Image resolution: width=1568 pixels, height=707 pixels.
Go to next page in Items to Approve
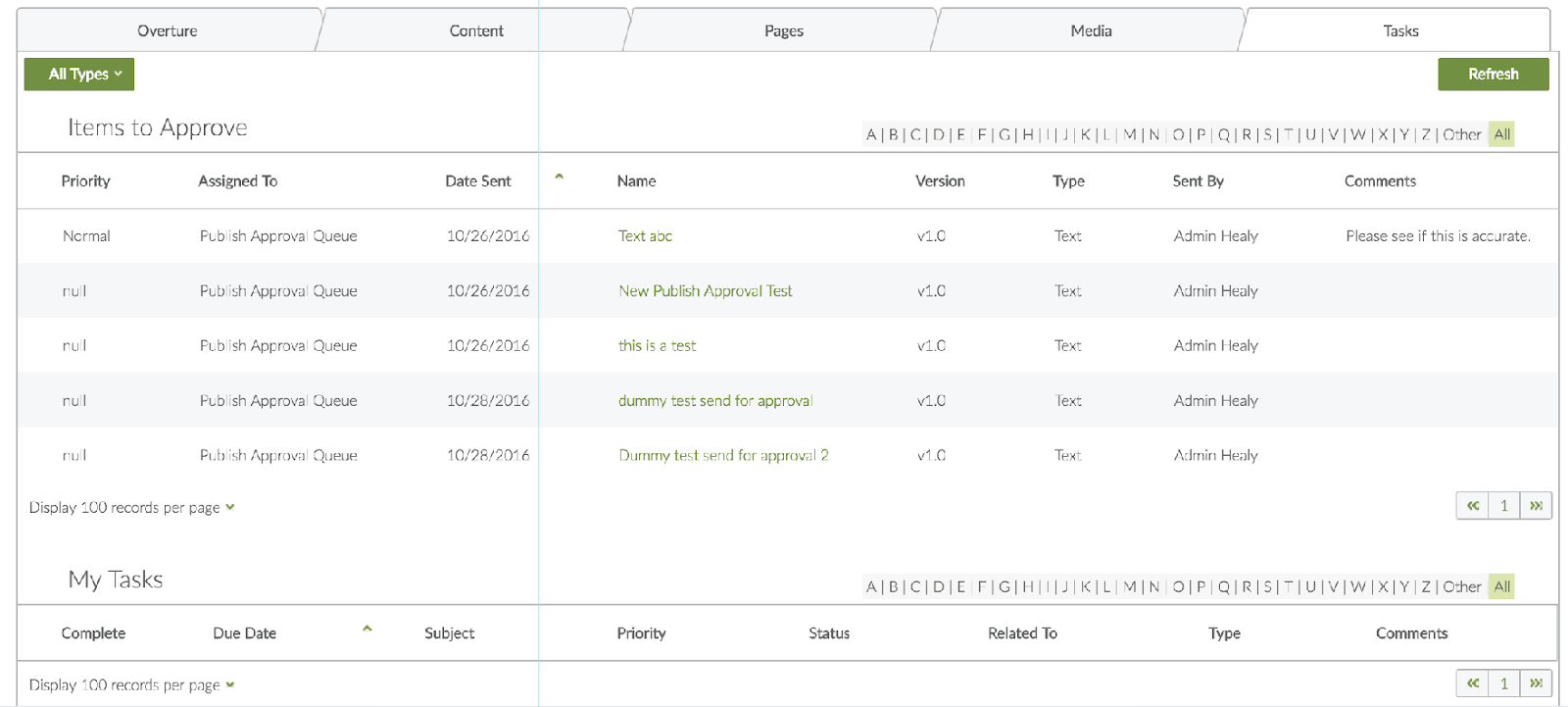[1536, 506]
